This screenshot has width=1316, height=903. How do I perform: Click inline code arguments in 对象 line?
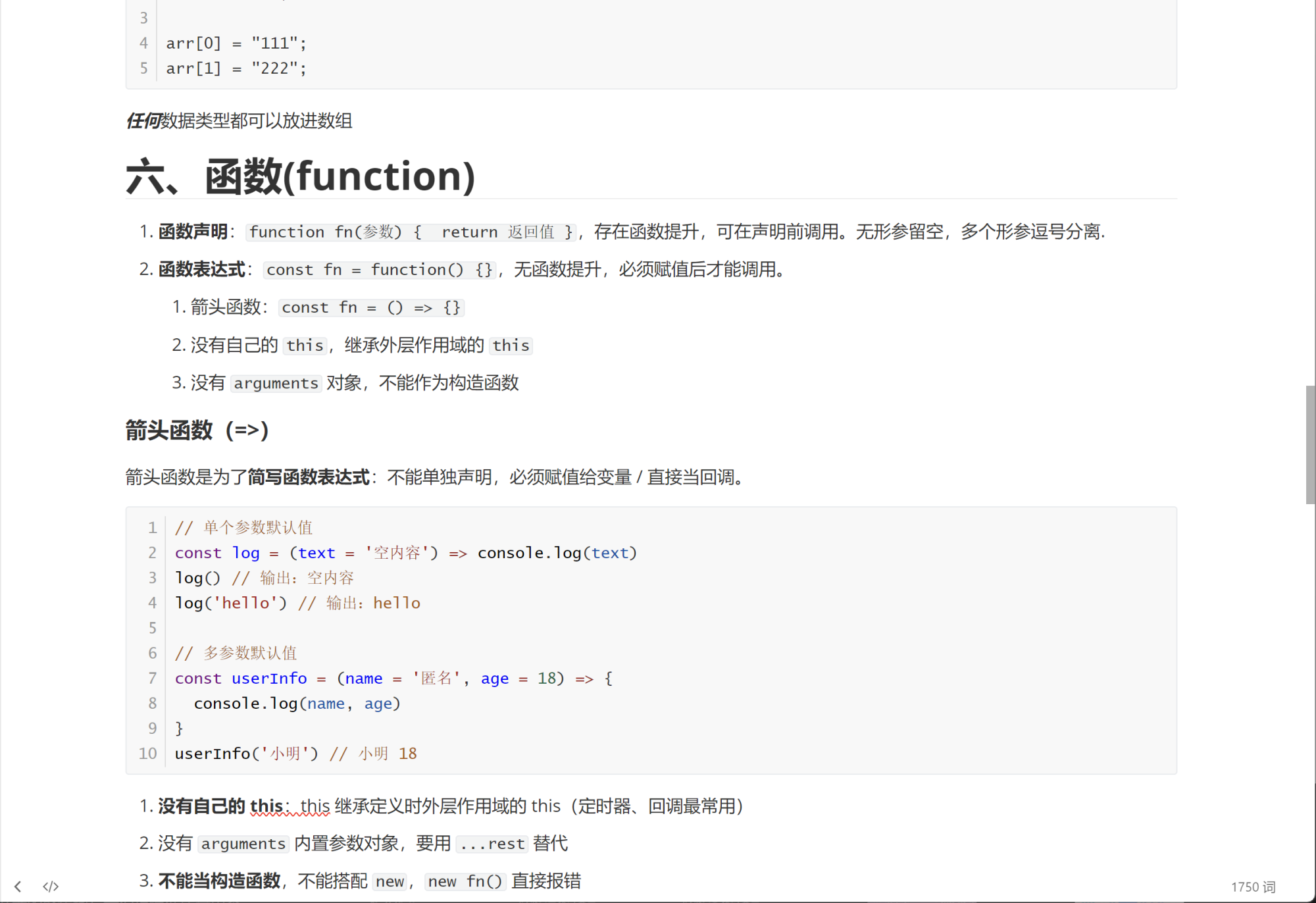pyautogui.click(x=276, y=383)
